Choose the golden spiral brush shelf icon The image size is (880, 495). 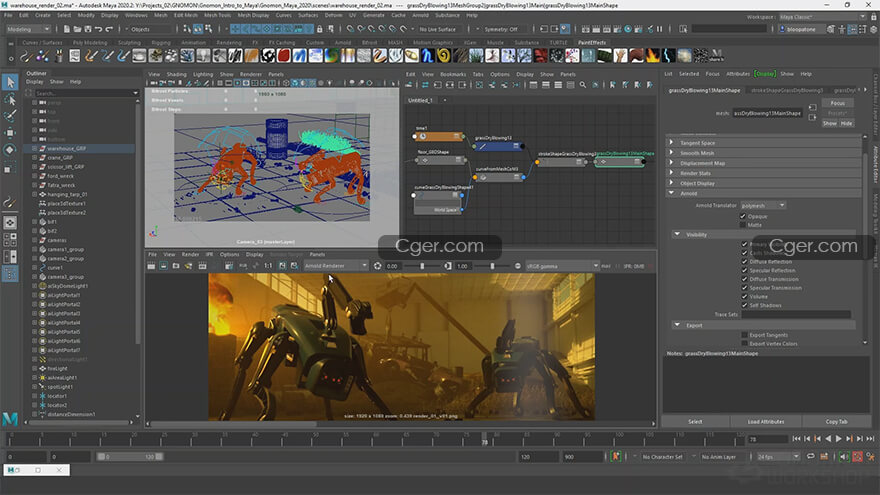pos(443,56)
